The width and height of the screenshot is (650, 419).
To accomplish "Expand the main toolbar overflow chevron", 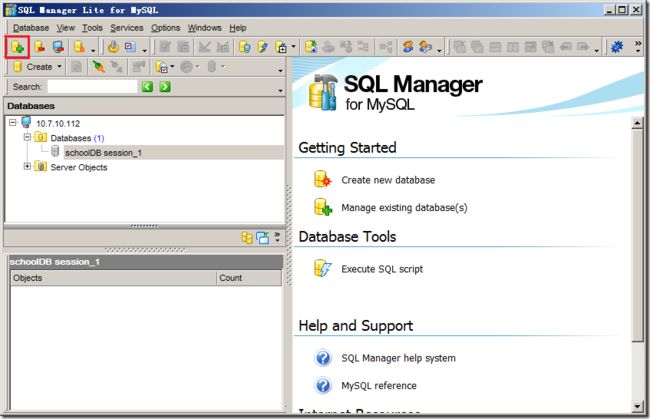I will click(638, 47).
